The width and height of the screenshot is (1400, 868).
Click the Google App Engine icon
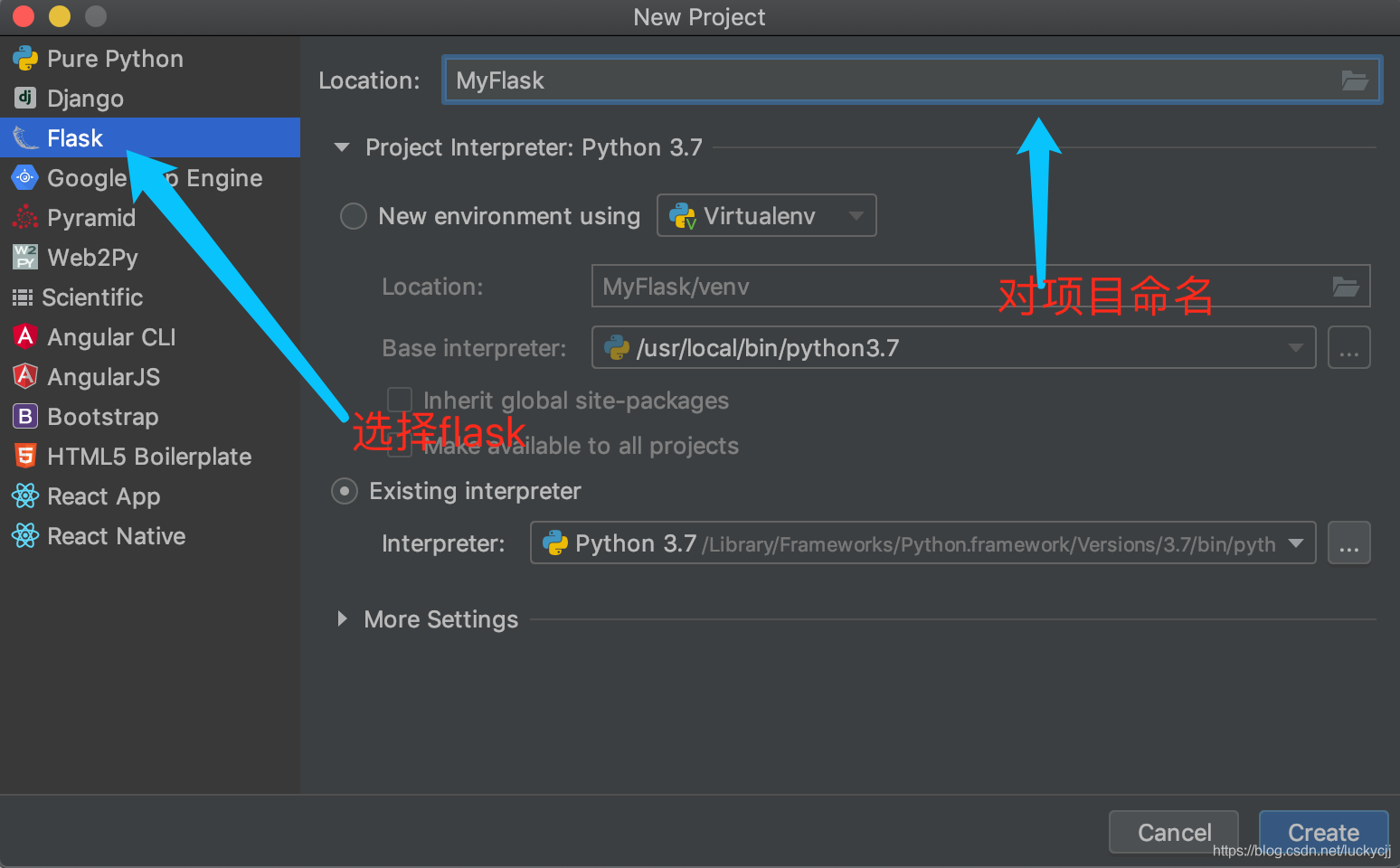[25, 177]
